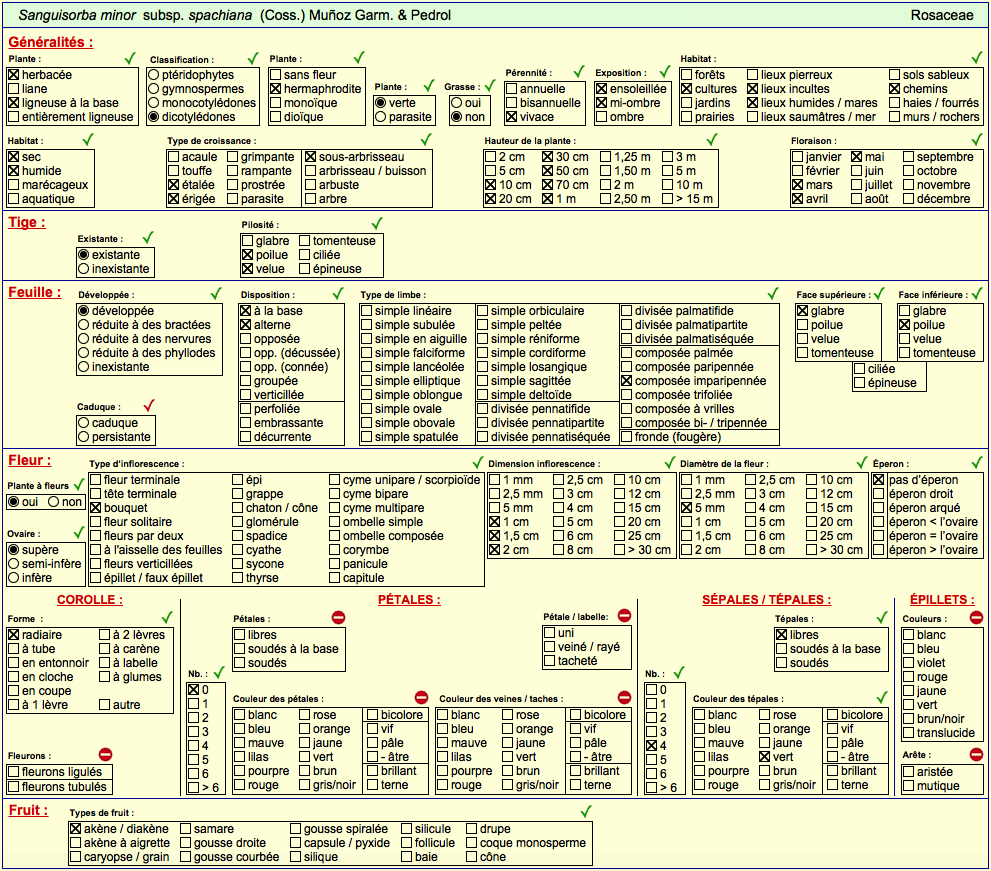
Task: Select non for Plante à fleurs
Action: 54,502
